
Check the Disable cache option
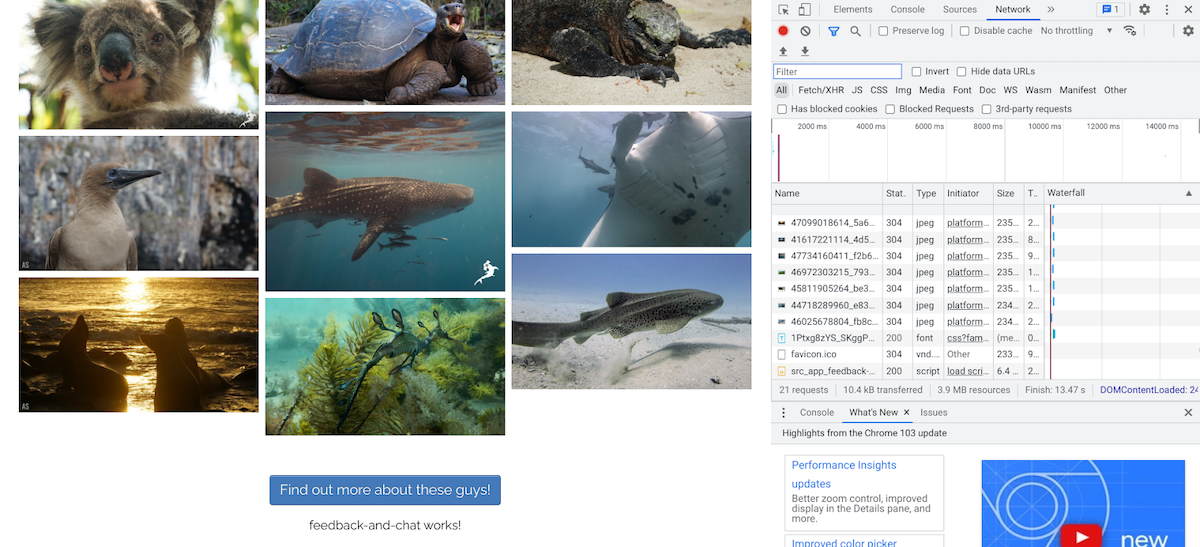[x=965, y=31]
